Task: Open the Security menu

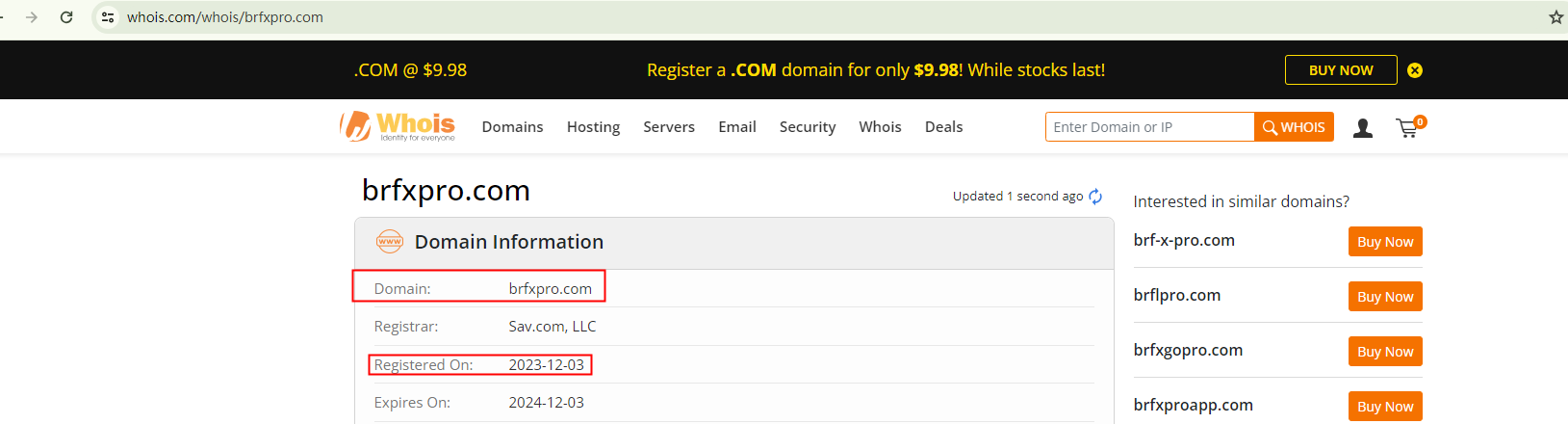Action: (807, 127)
